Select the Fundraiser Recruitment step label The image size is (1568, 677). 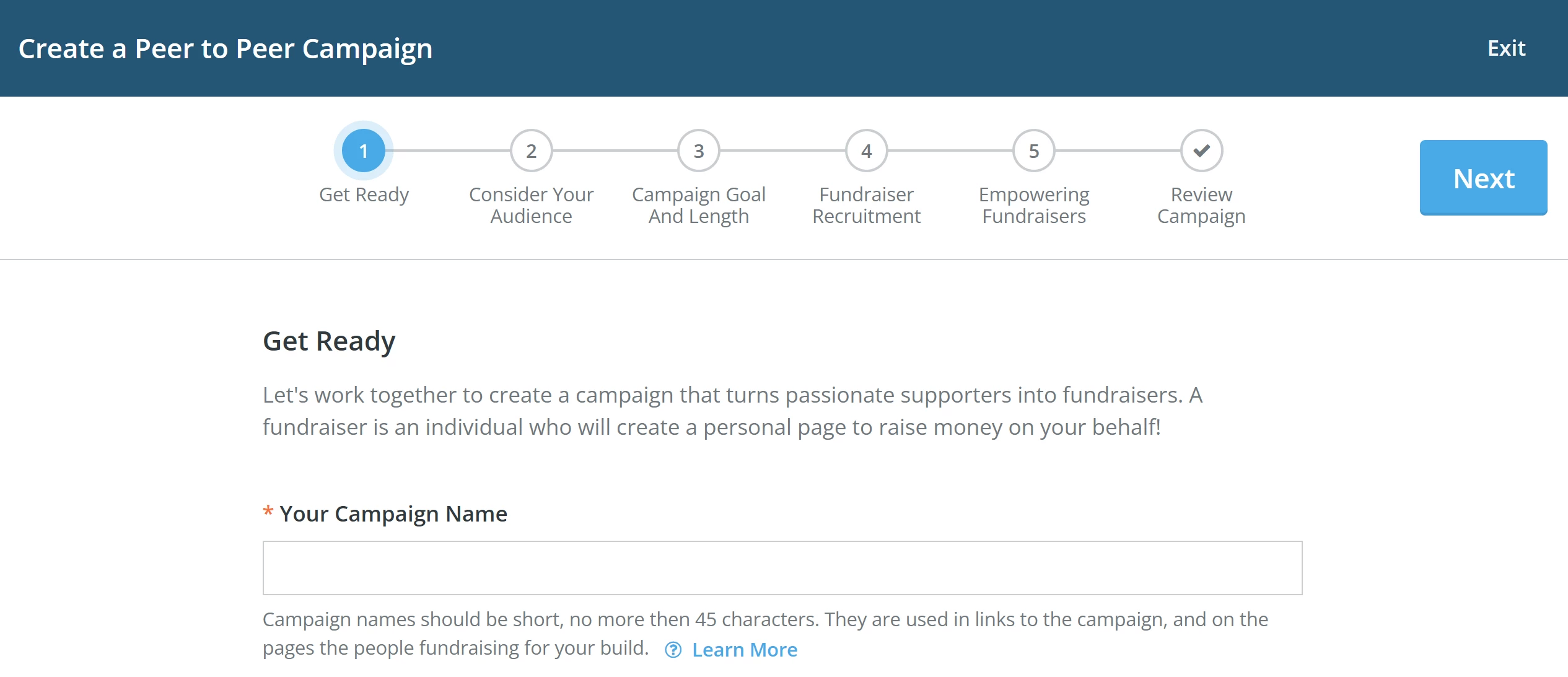tap(866, 204)
